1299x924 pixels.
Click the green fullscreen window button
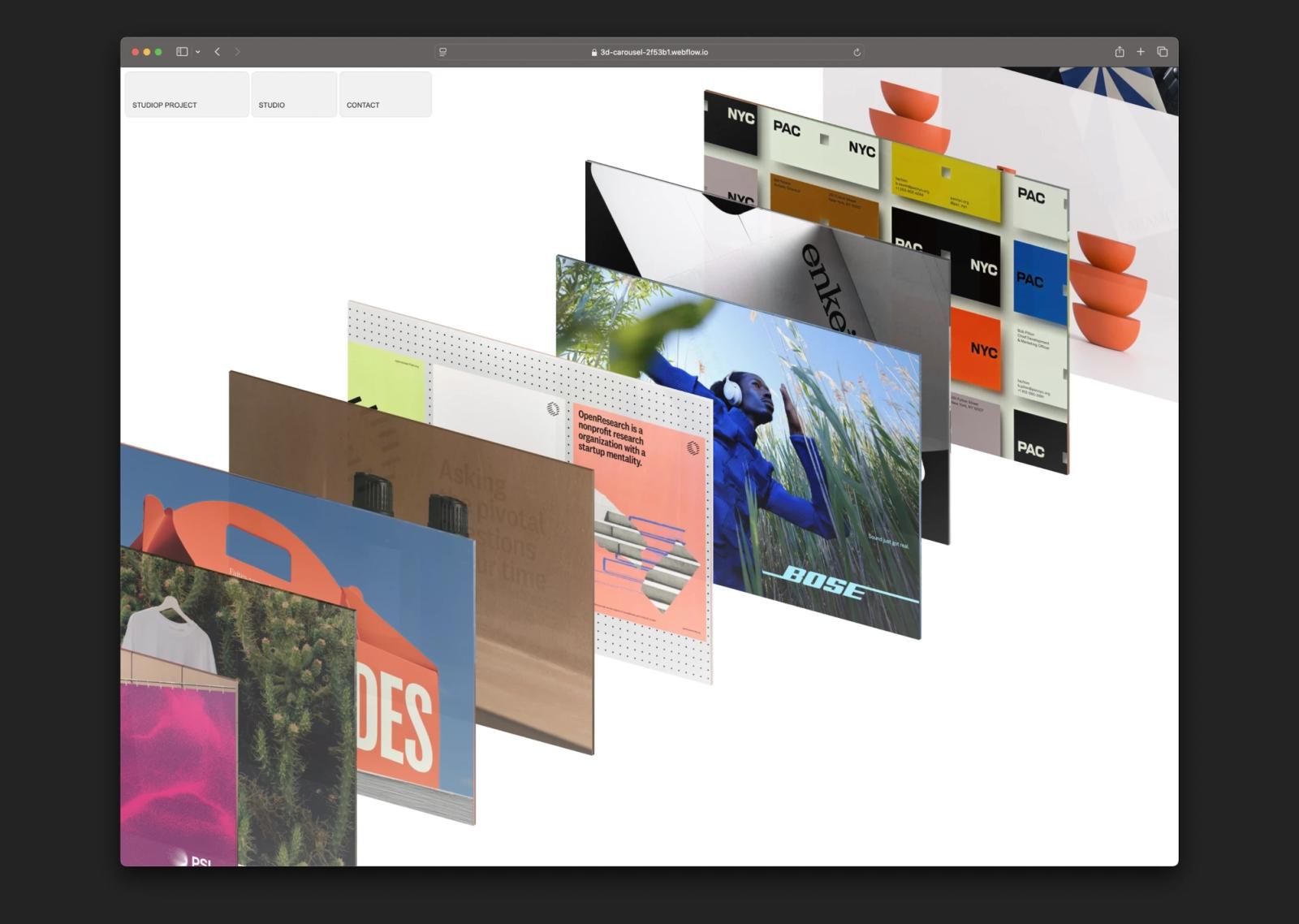[x=158, y=52]
